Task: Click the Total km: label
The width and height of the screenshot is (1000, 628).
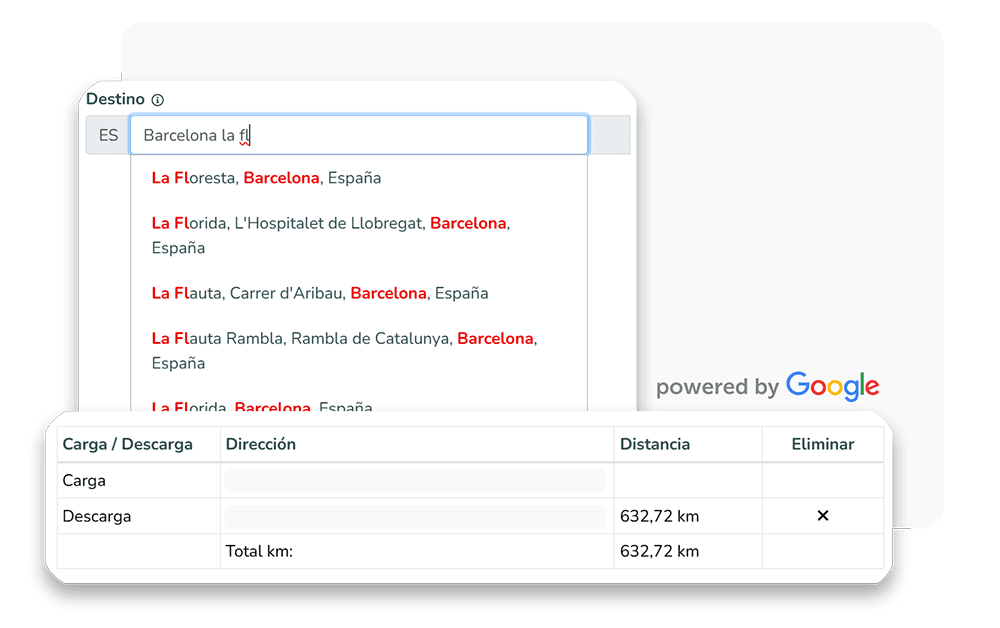Action: click(259, 551)
